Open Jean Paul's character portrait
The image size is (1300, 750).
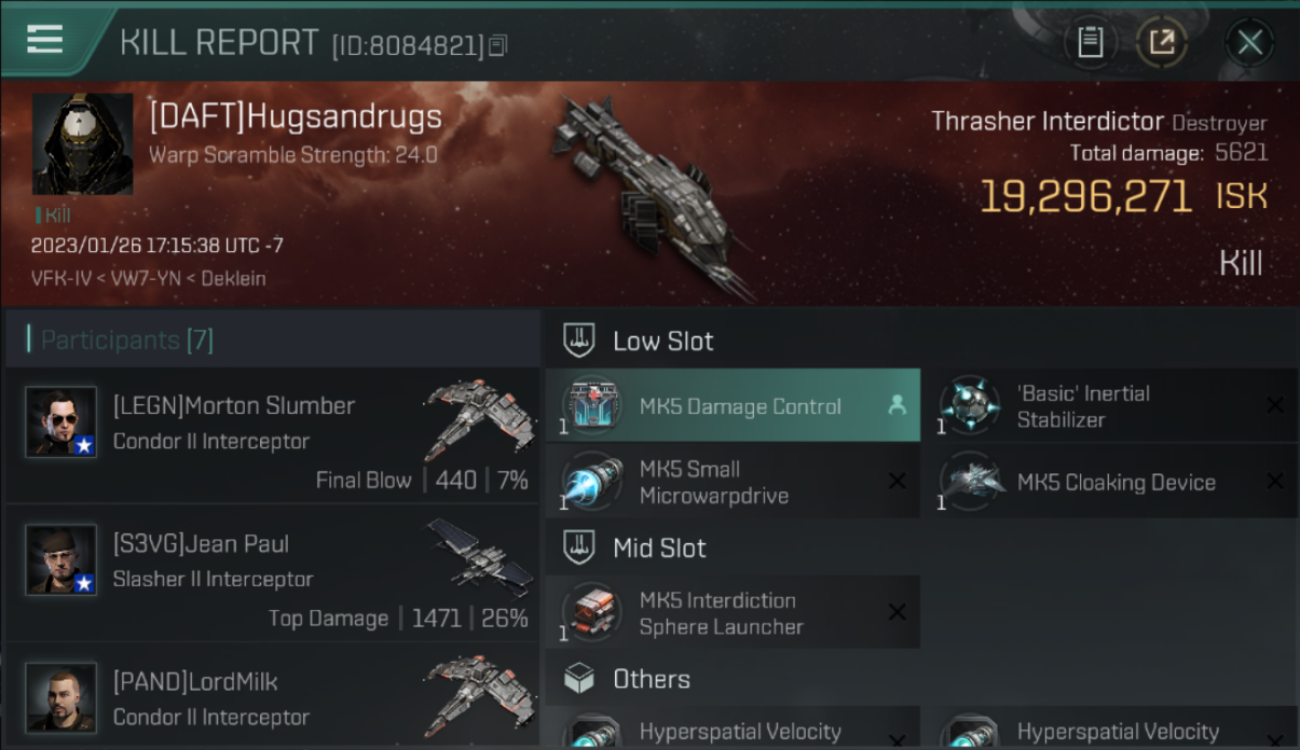coord(61,559)
